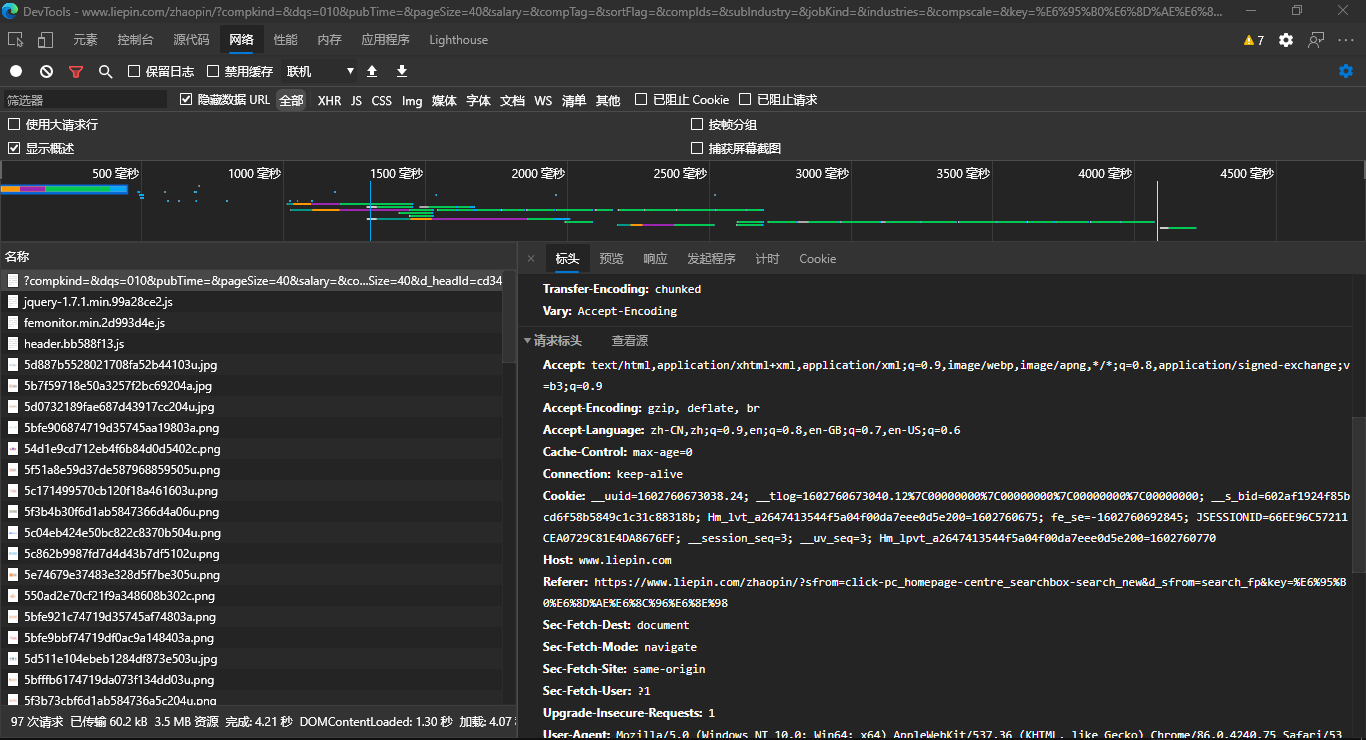This screenshot has height=740, width=1366.
Task: Open the Lighthouse panel tab
Action: point(458,40)
